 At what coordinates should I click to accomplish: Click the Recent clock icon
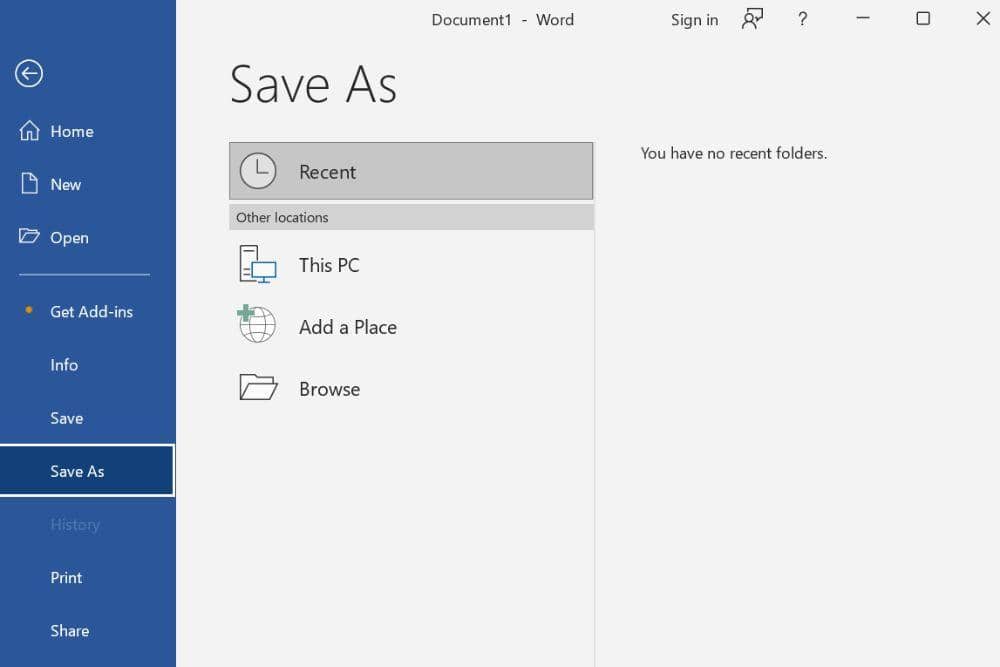point(258,171)
